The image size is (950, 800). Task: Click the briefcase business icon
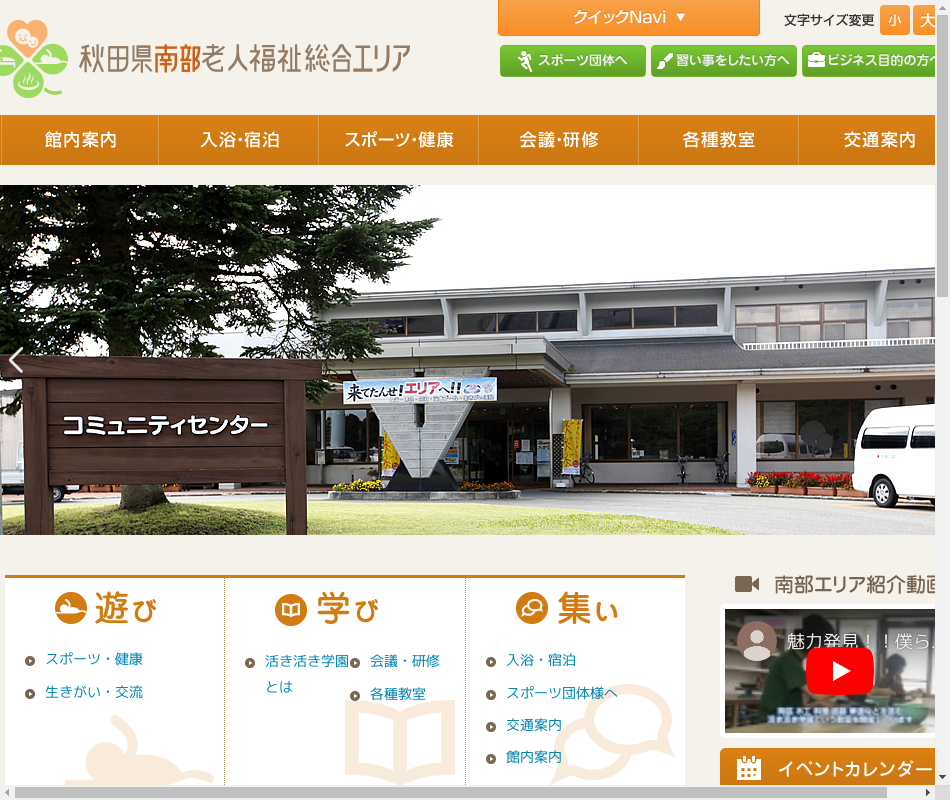[x=816, y=61]
